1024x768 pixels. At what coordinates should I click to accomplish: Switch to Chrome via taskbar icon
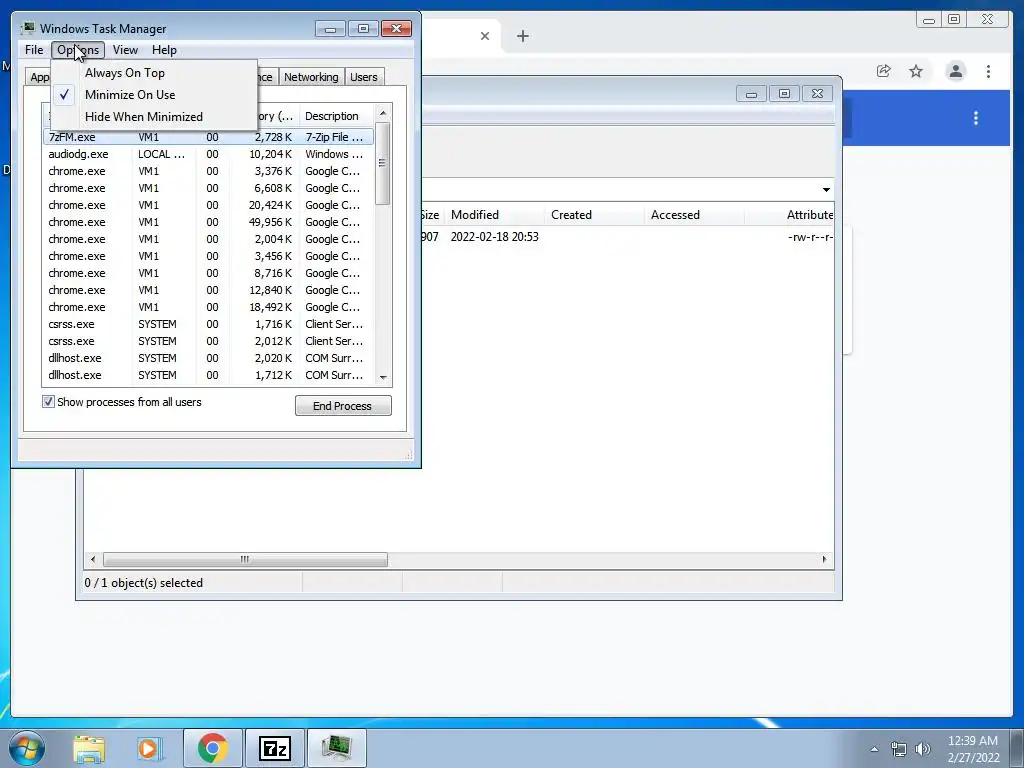pyautogui.click(x=212, y=748)
